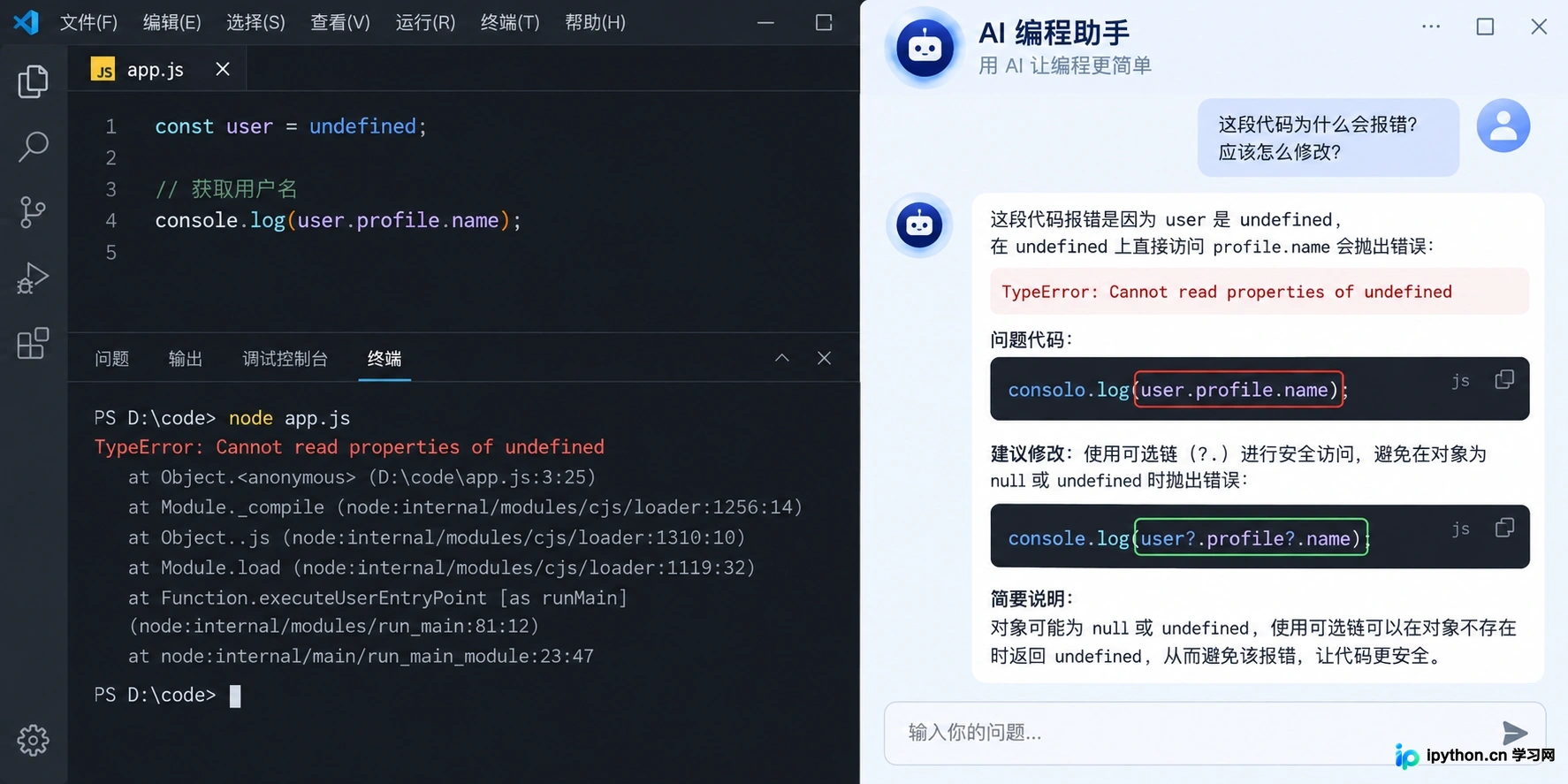Close the app.js editor tab

tap(223, 69)
